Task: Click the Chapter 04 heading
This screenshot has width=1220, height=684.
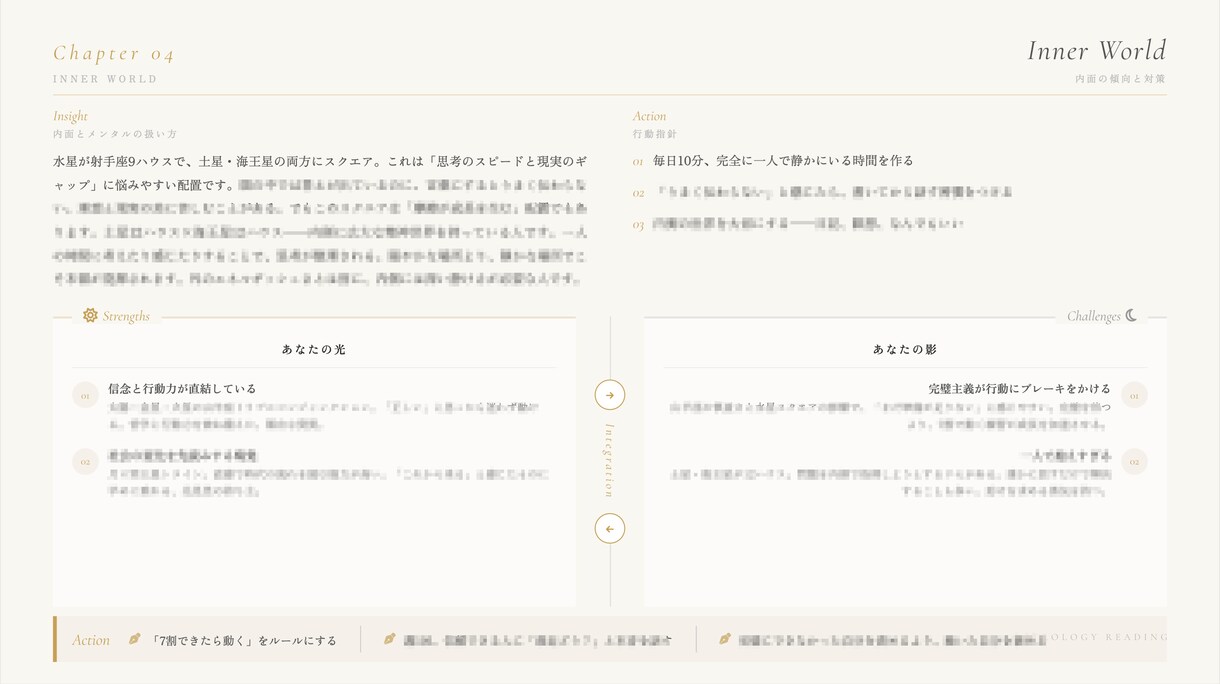Action: pyautogui.click(x=114, y=53)
